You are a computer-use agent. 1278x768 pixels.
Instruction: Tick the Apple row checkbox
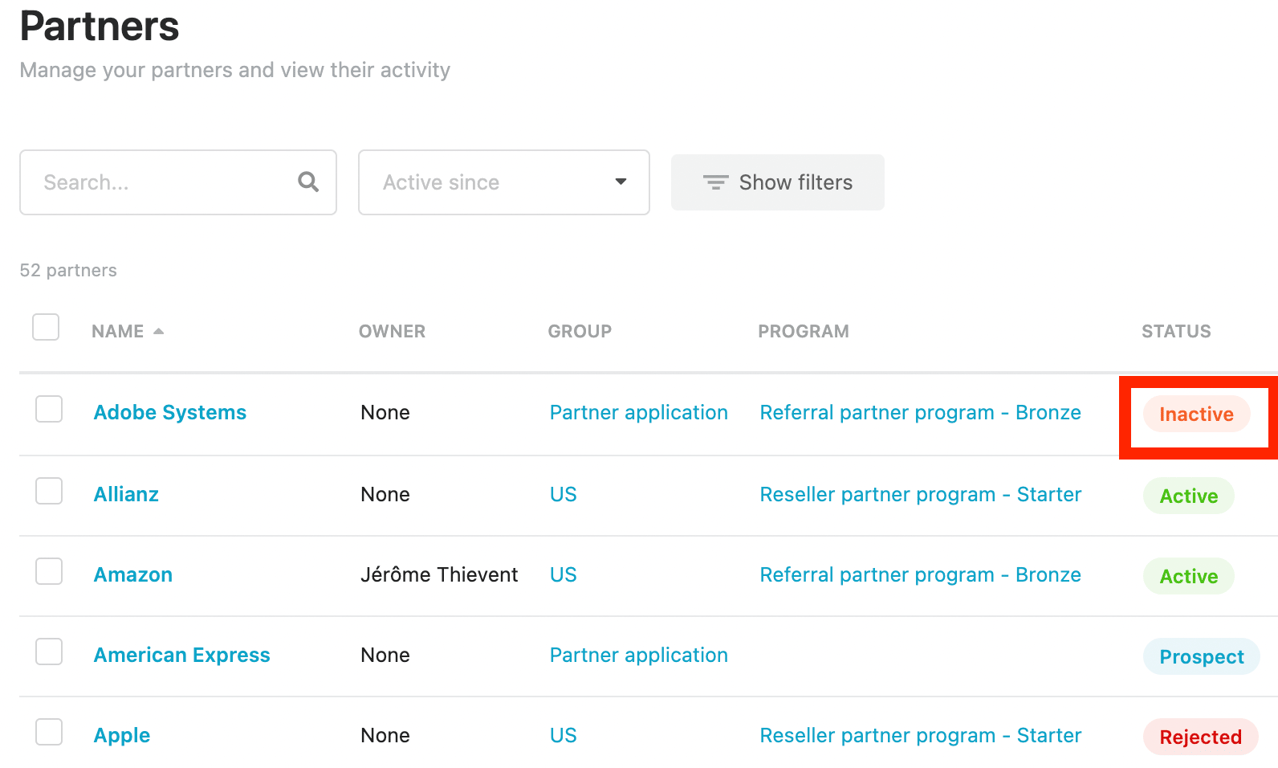pos(49,732)
